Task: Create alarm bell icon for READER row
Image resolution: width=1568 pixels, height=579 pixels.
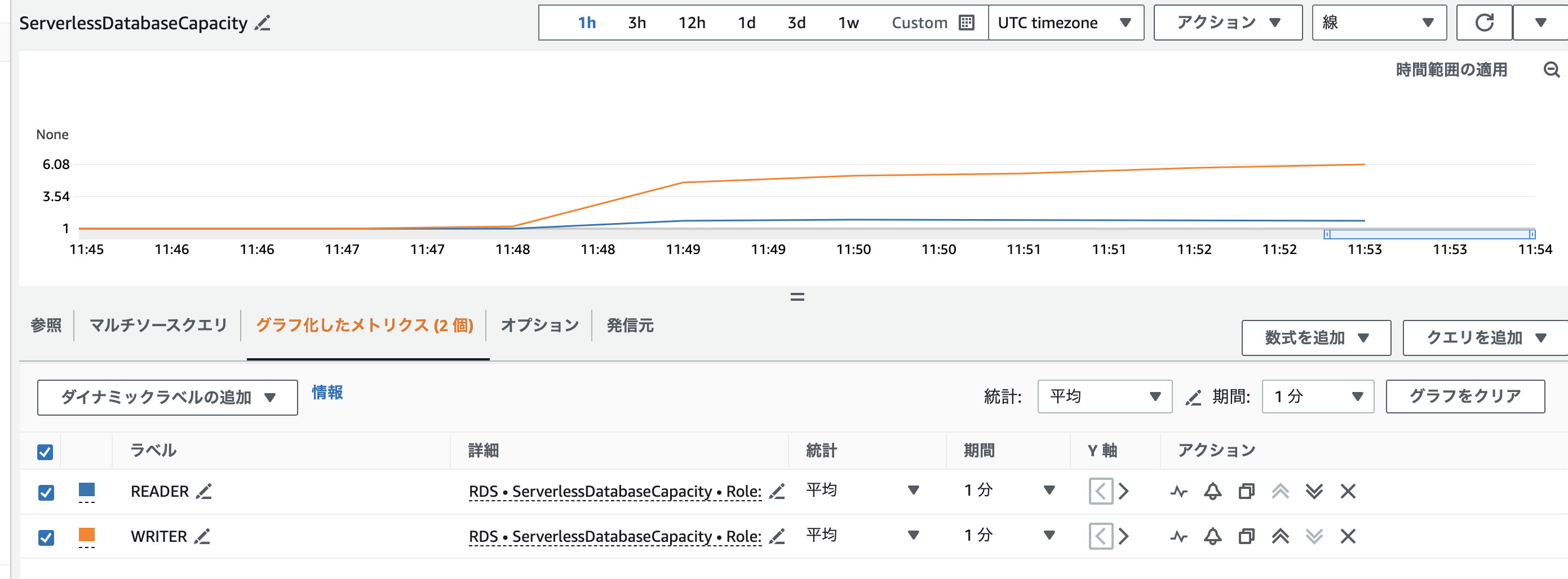Action: [x=1212, y=491]
